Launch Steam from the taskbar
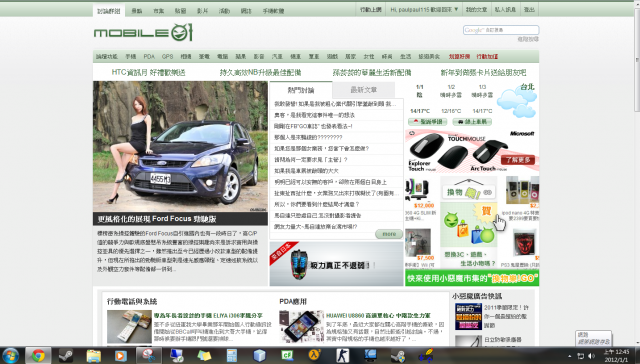The width and height of the screenshot is (640, 364). click(x=65, y=355)
